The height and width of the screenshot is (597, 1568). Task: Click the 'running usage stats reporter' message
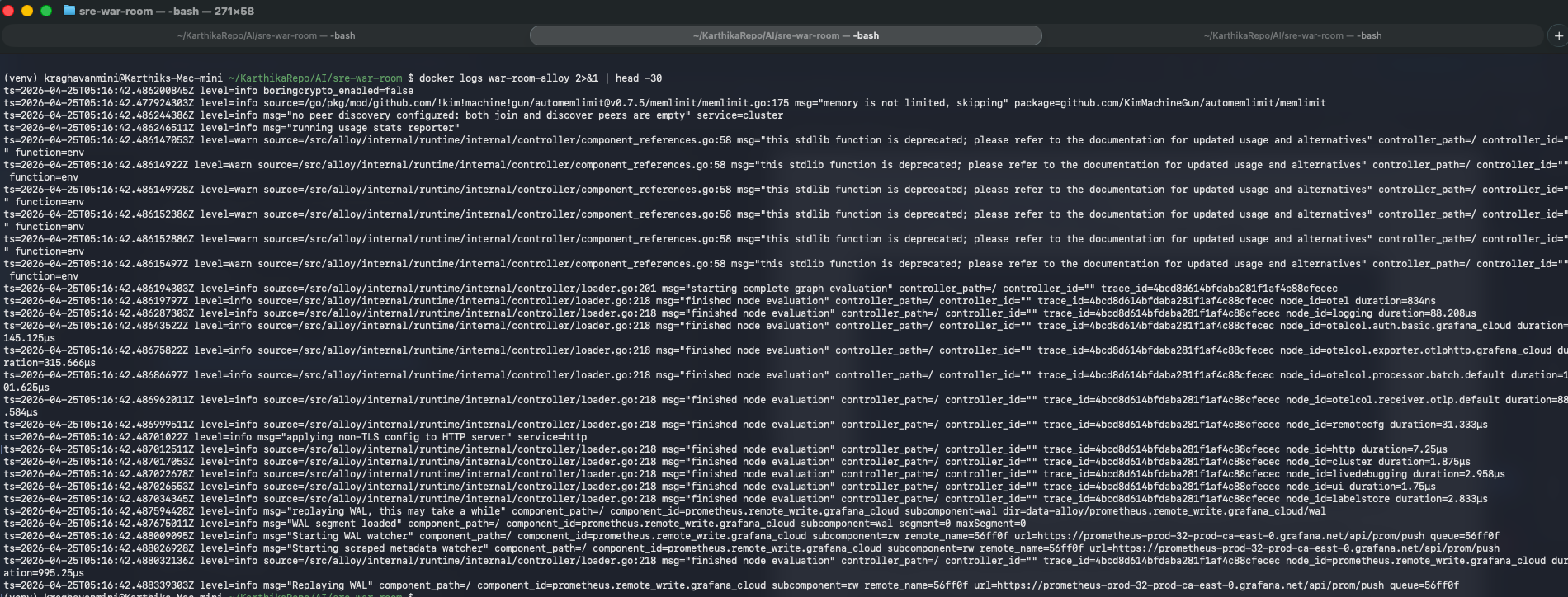pos(360,128)
